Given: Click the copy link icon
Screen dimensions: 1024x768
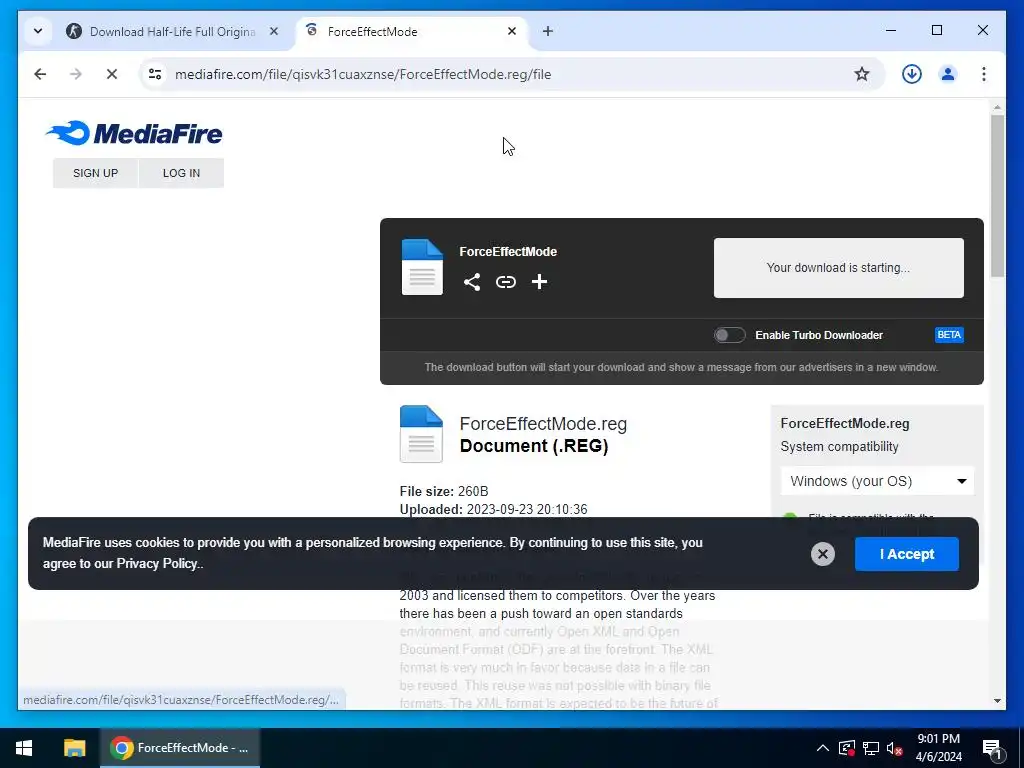Looking at the screenshot, I should tap(505, 282).
